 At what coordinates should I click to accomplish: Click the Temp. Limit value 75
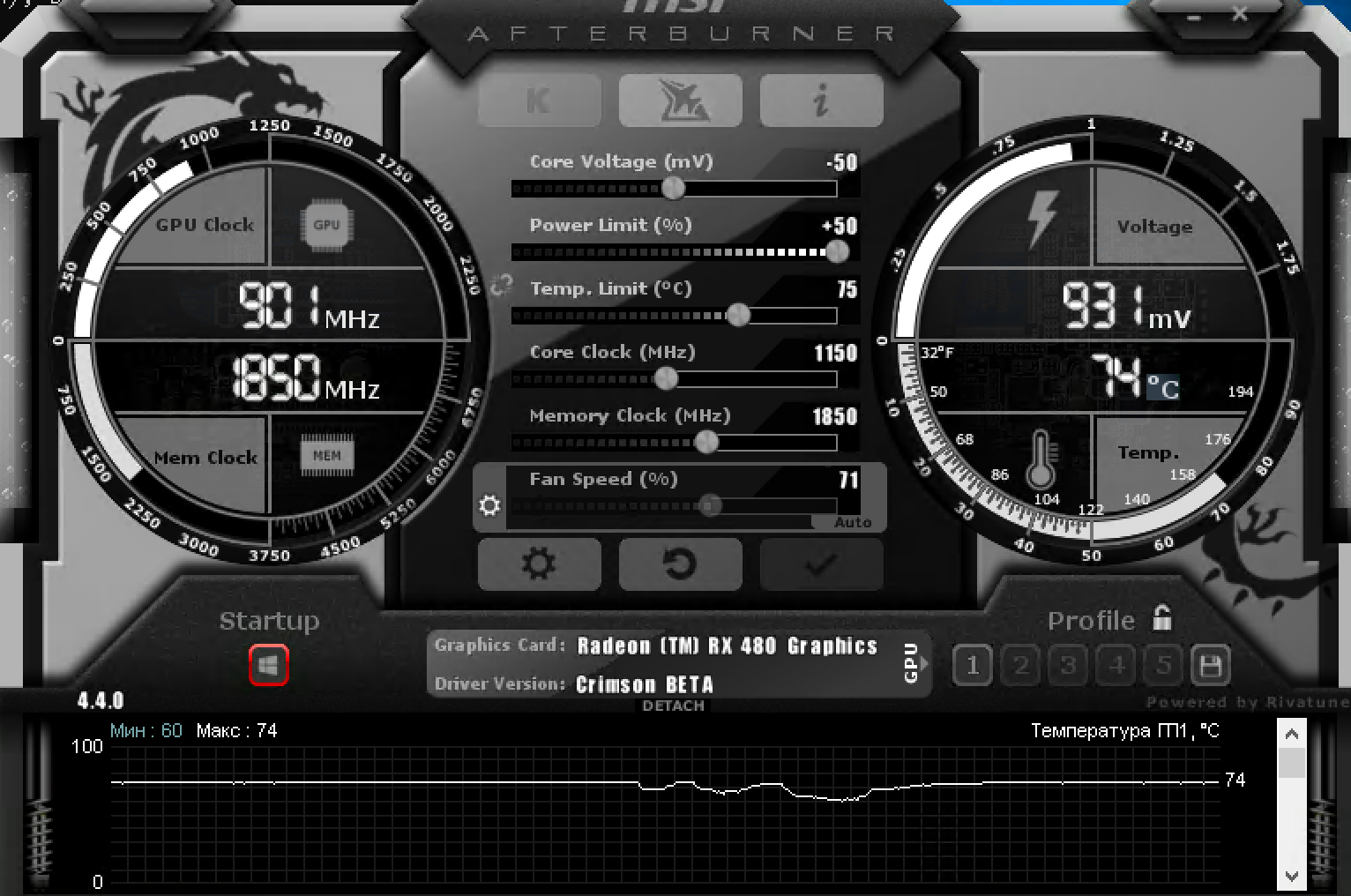847,289
